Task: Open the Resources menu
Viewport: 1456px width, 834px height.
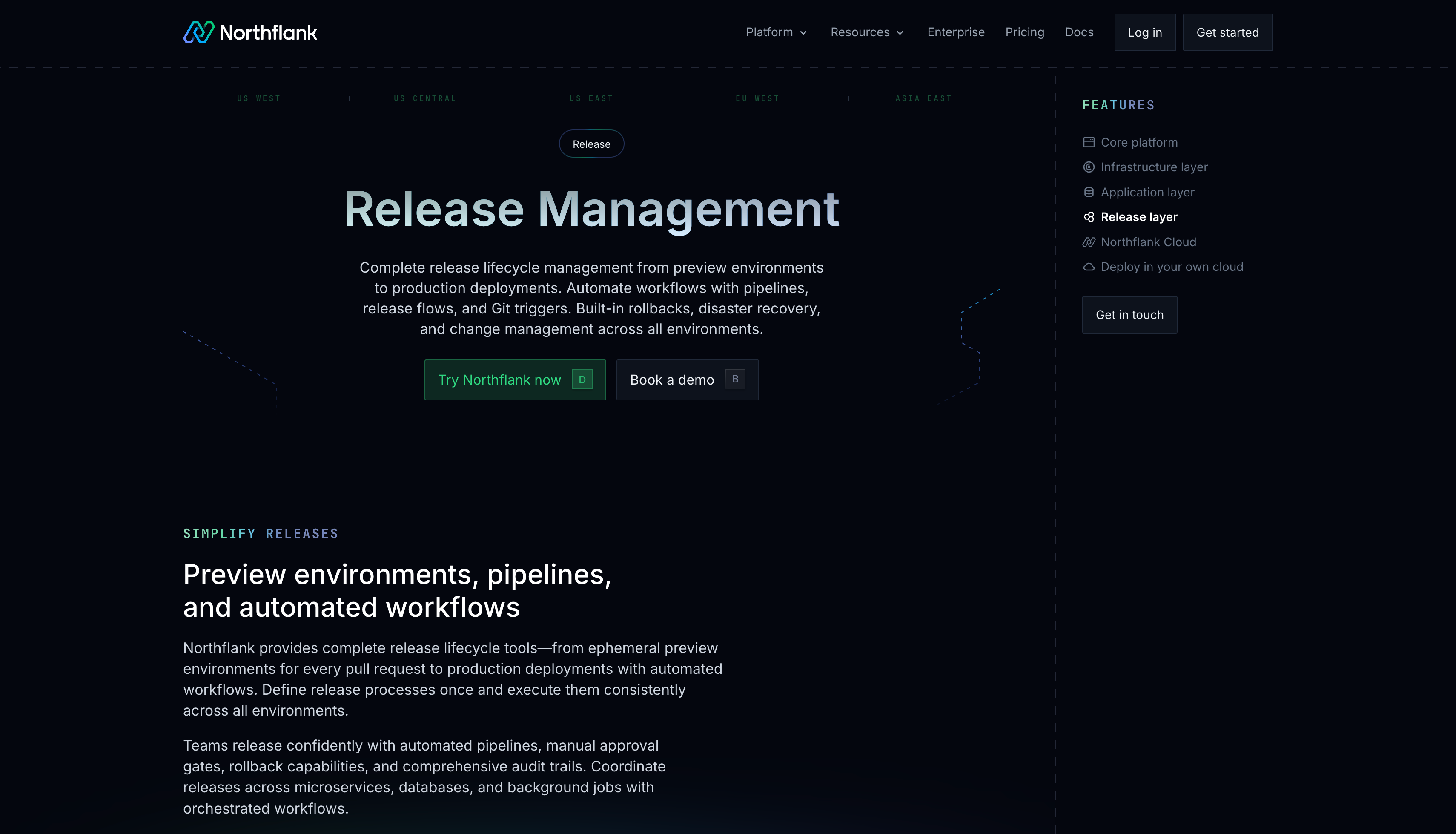Action: tap(867, 32)
